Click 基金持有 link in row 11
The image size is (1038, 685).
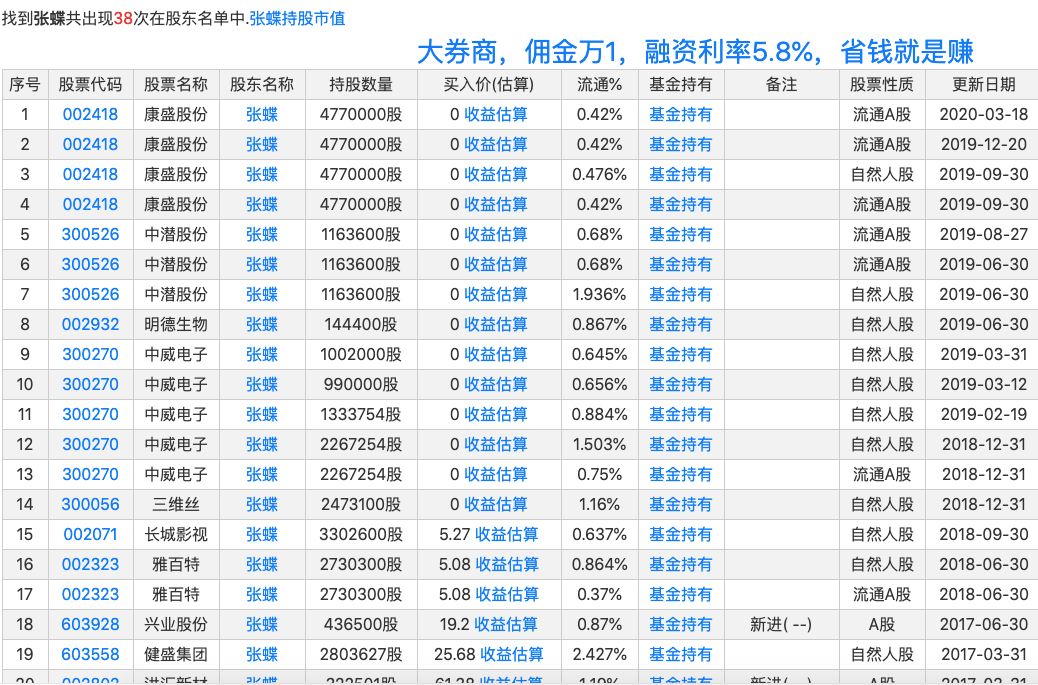(x=681, y=414)
